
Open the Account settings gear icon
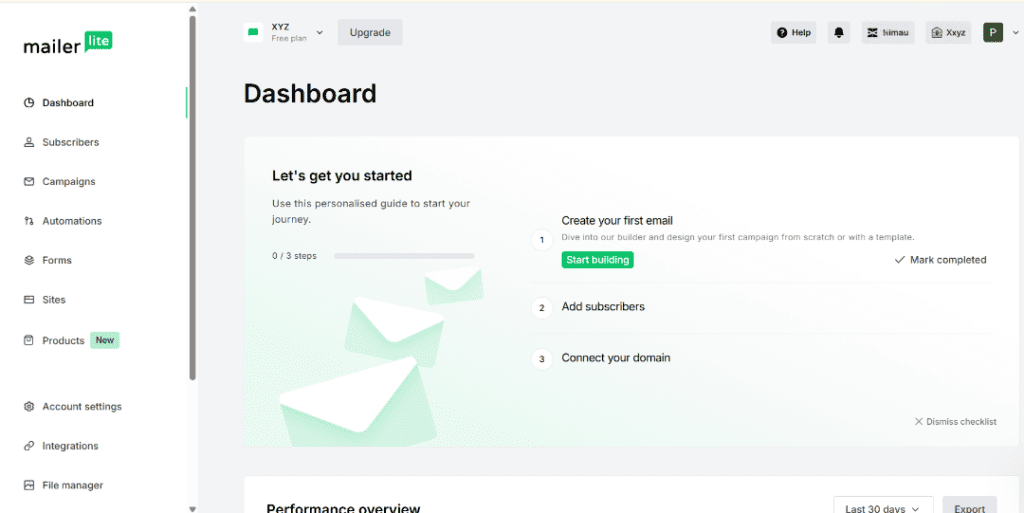point(29,407)
